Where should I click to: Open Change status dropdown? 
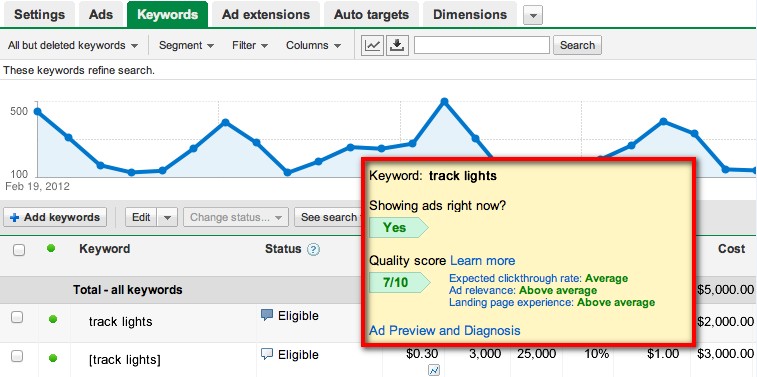click(236, 217)
